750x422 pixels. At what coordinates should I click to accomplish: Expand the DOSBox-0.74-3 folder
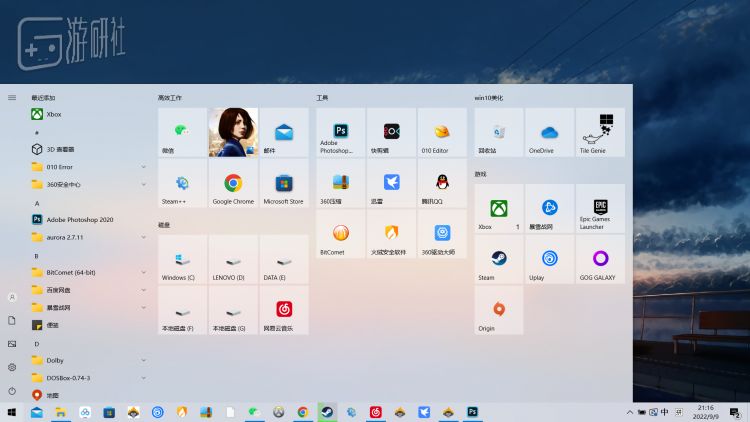click(x=88, y=378)
